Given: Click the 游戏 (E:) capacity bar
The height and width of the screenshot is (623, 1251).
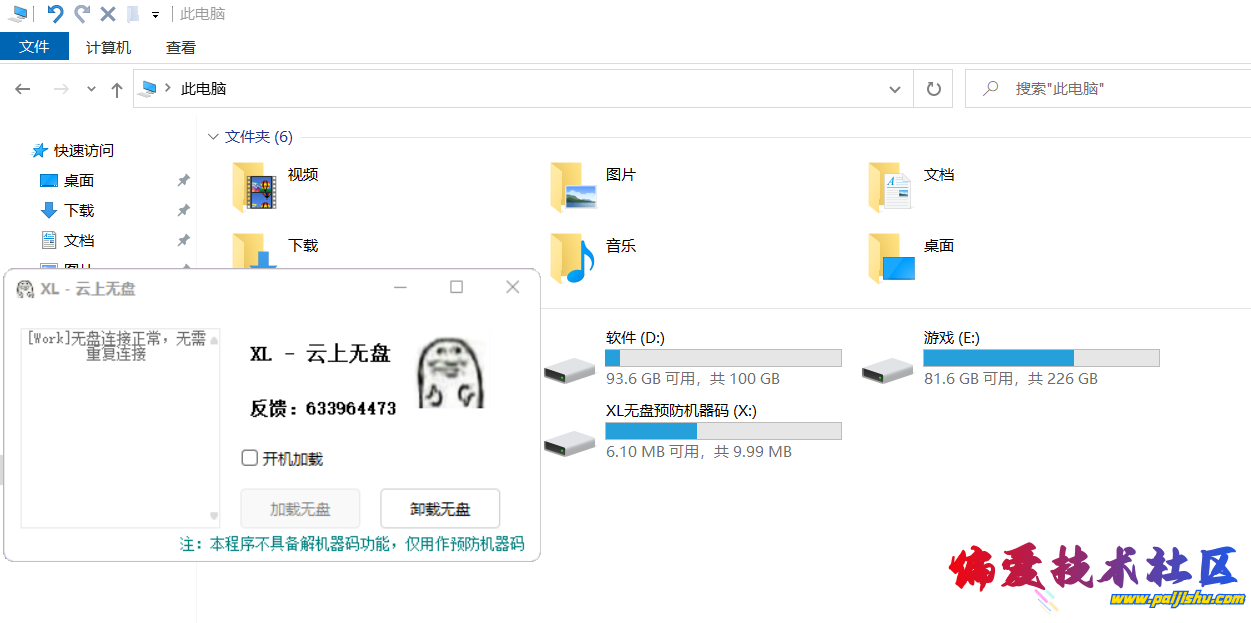Looking at the screenshot, I should tap(1043, 357).
